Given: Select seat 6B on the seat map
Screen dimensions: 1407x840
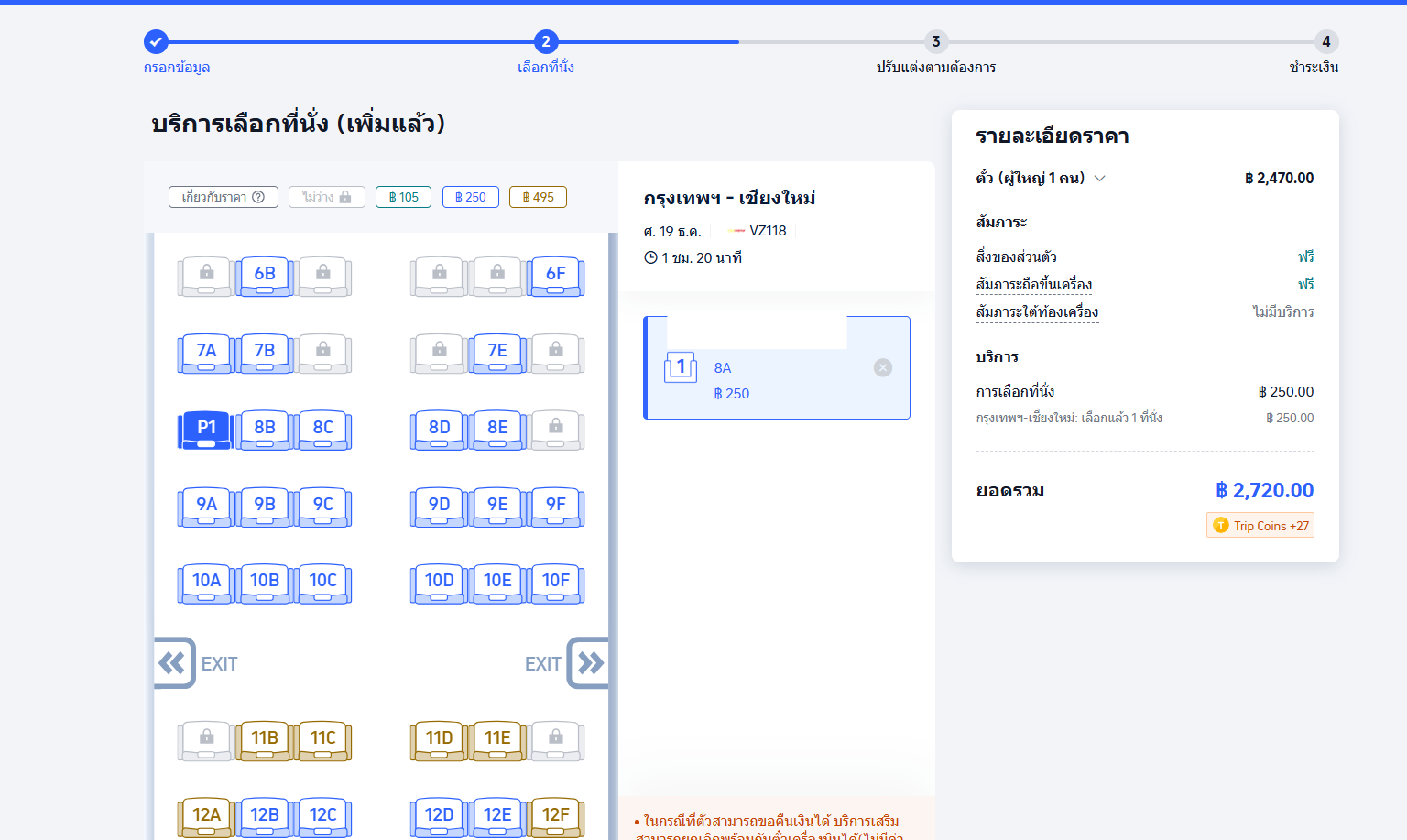Looking at the screenshot, I should coord(265,275).
